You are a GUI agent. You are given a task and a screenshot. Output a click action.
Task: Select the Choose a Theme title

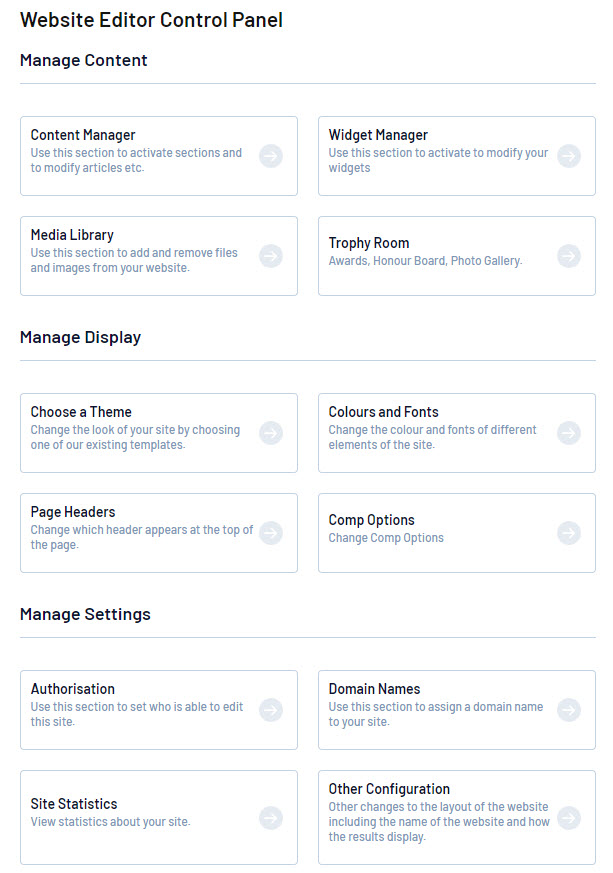pyautogui.click(x=81, y=412)
